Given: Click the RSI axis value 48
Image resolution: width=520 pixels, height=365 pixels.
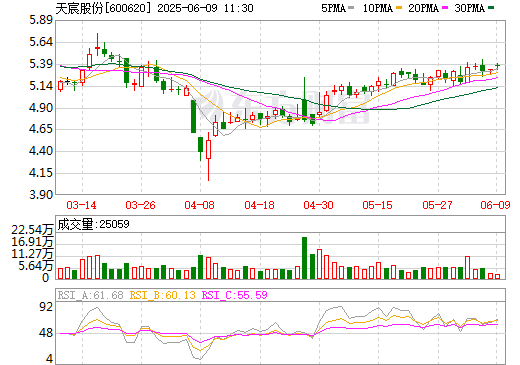Looking at the screenshot, I should pos(46,333).
